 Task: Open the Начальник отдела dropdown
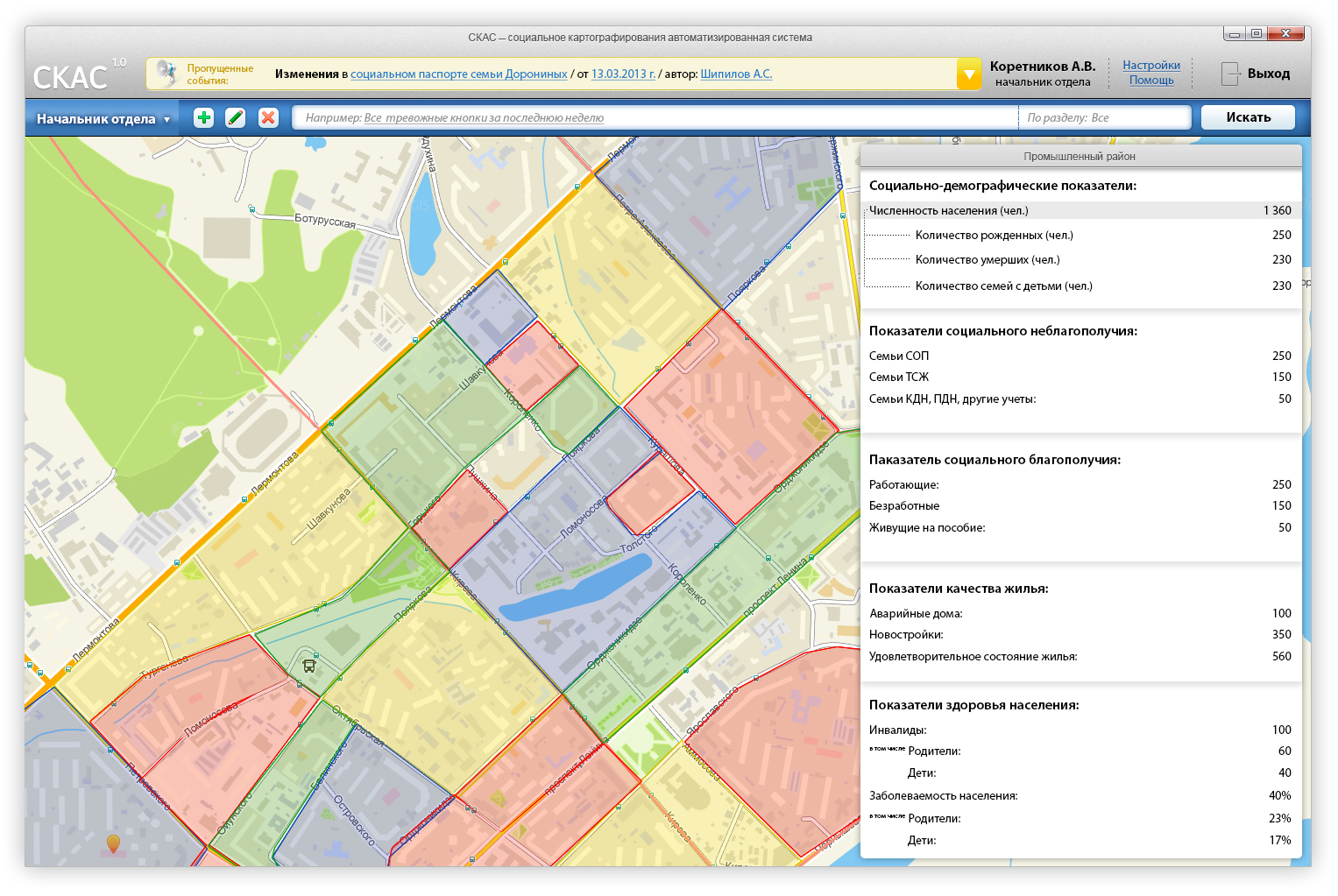[x=103, y=118]
